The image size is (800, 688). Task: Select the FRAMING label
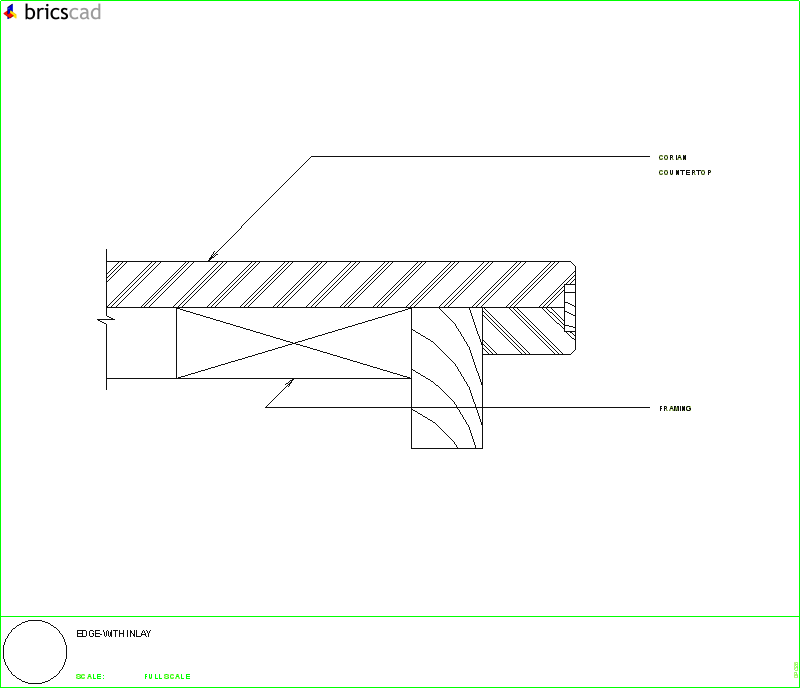[x=675, y=408]
